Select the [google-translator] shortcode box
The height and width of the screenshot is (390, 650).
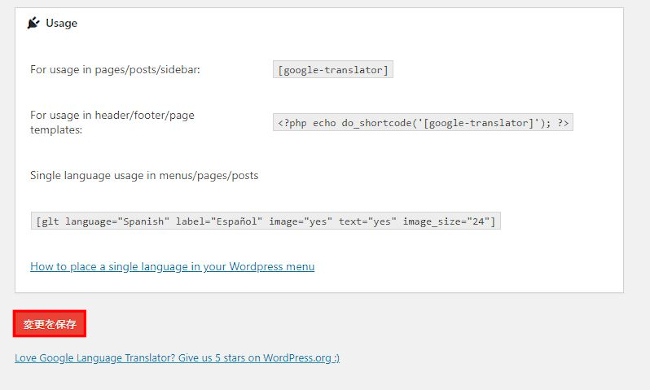click(333, 70)
